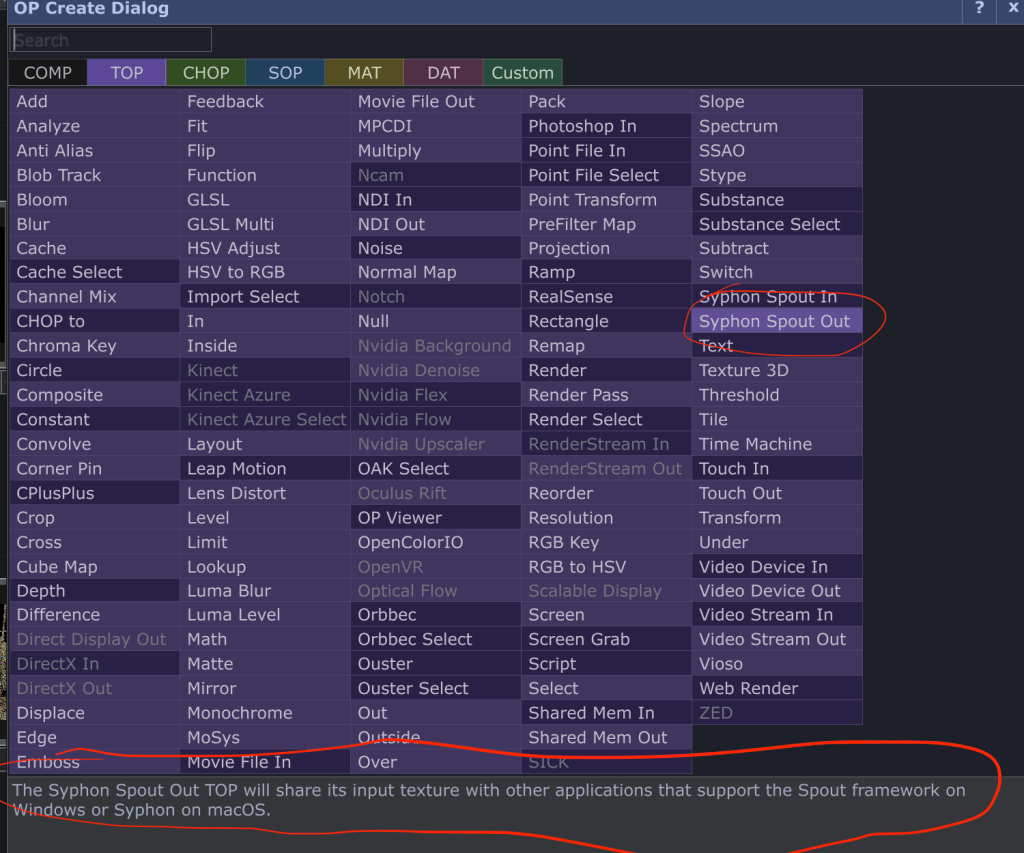Click the Search input field
The image size is (1024, 853).
(111, 40)
